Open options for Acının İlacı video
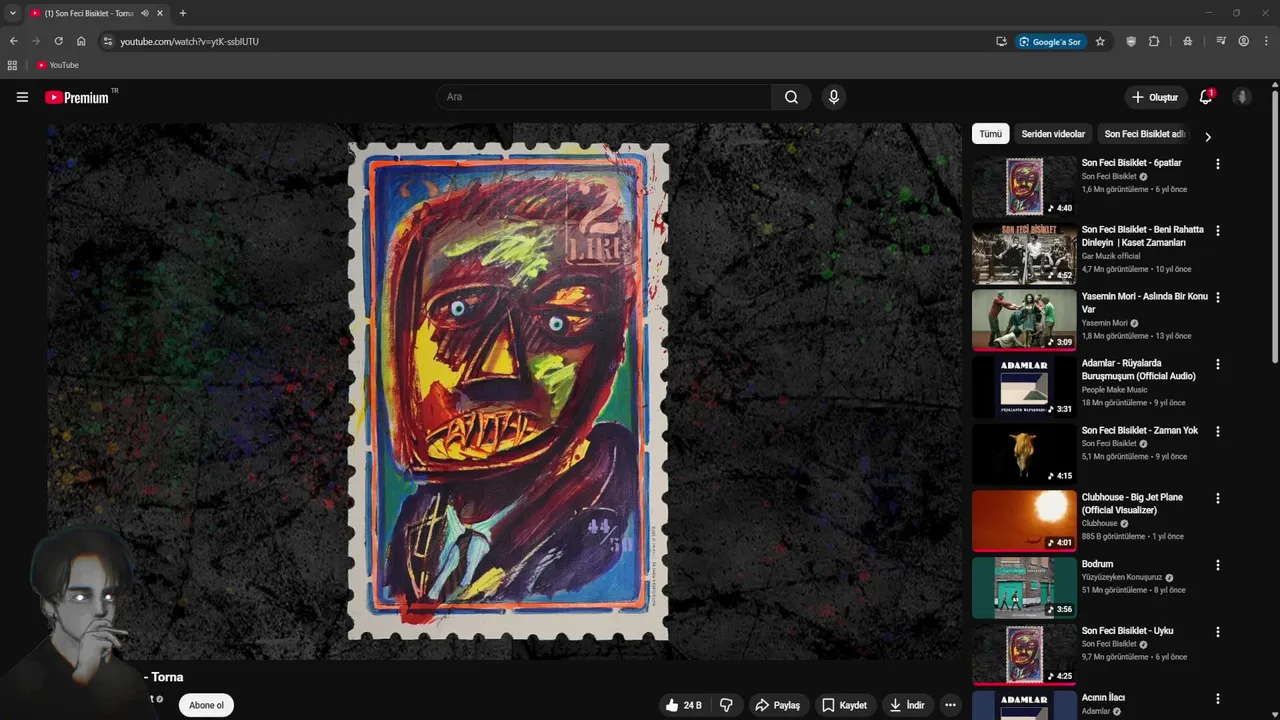Viewport: 1280px width, 720px height. pyautogui.click(x=1217, y=699)
